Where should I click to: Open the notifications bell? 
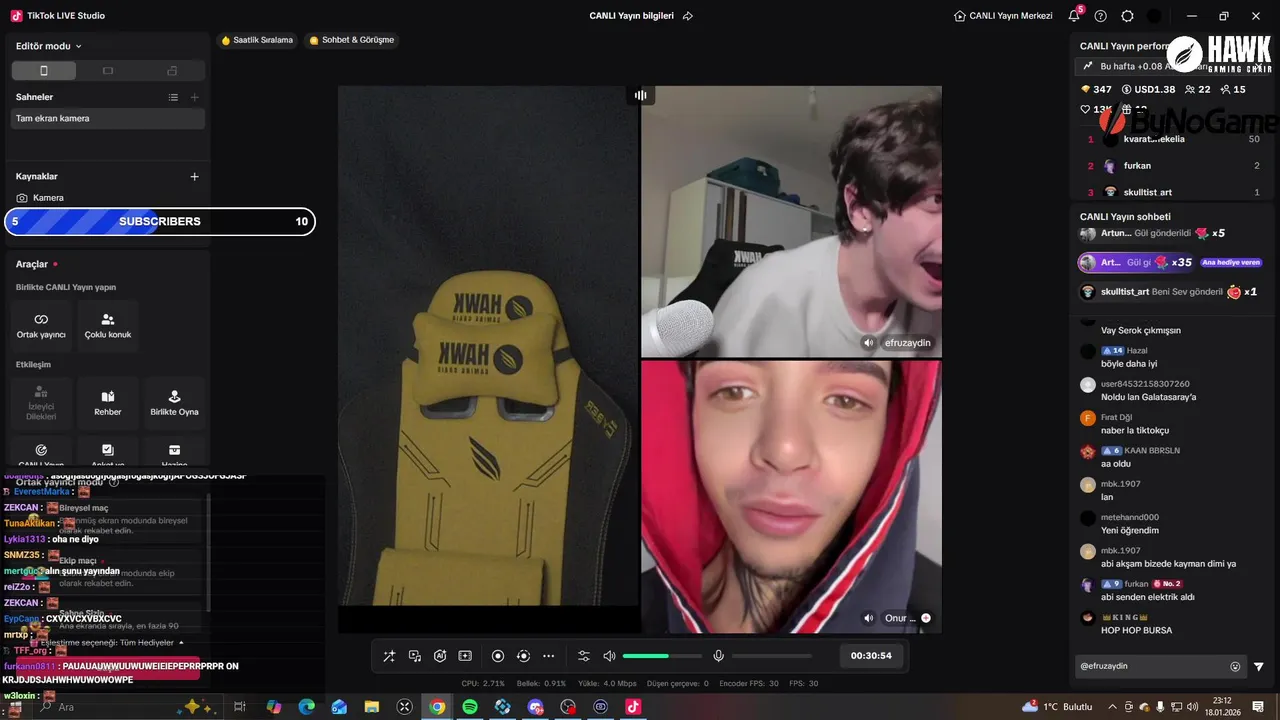pos(1074,16)
